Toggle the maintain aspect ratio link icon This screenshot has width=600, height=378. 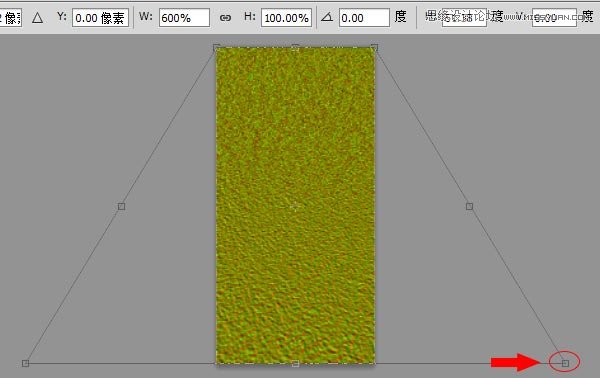(x=225, y=18)
